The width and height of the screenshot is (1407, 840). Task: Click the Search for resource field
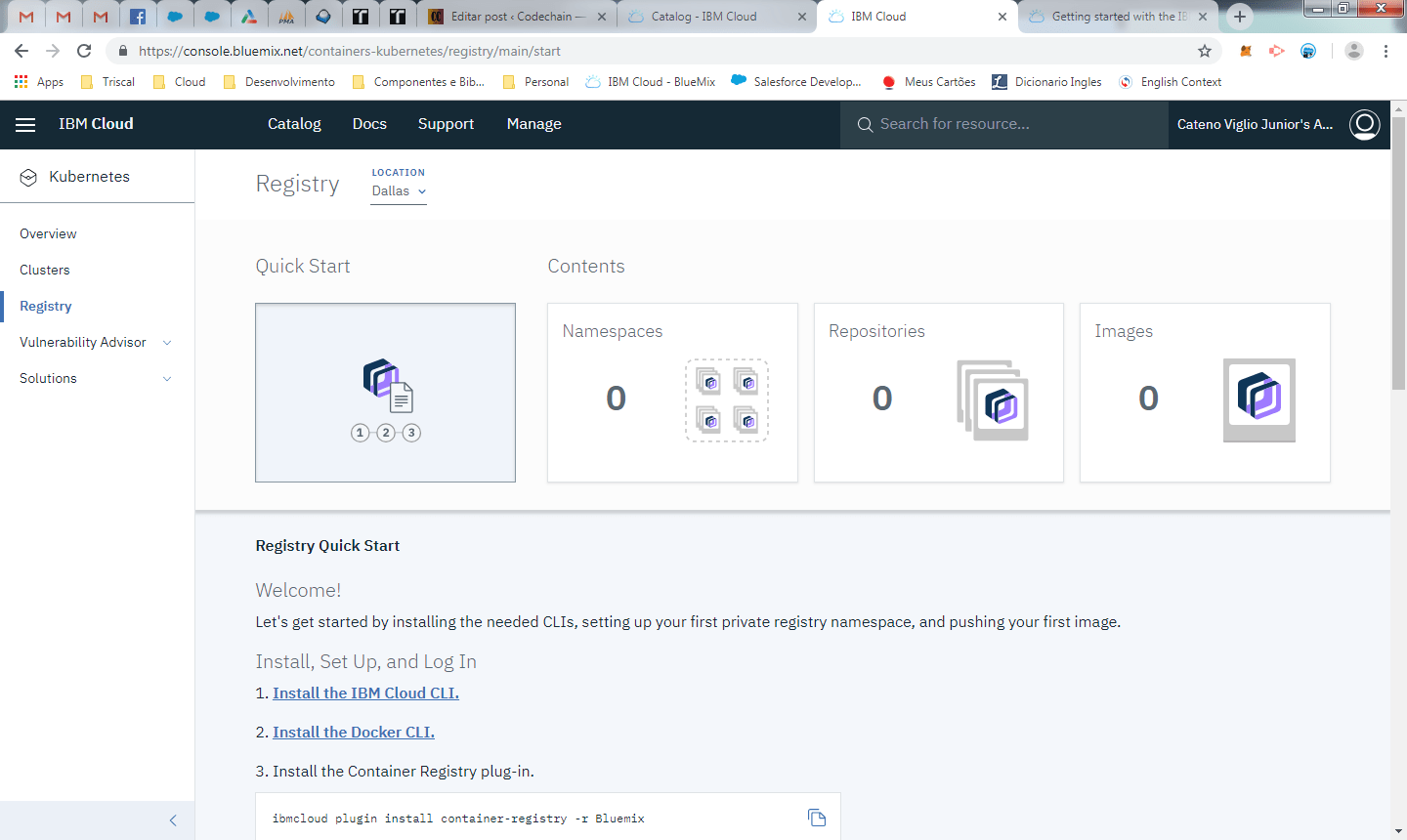coord(1004,124)
